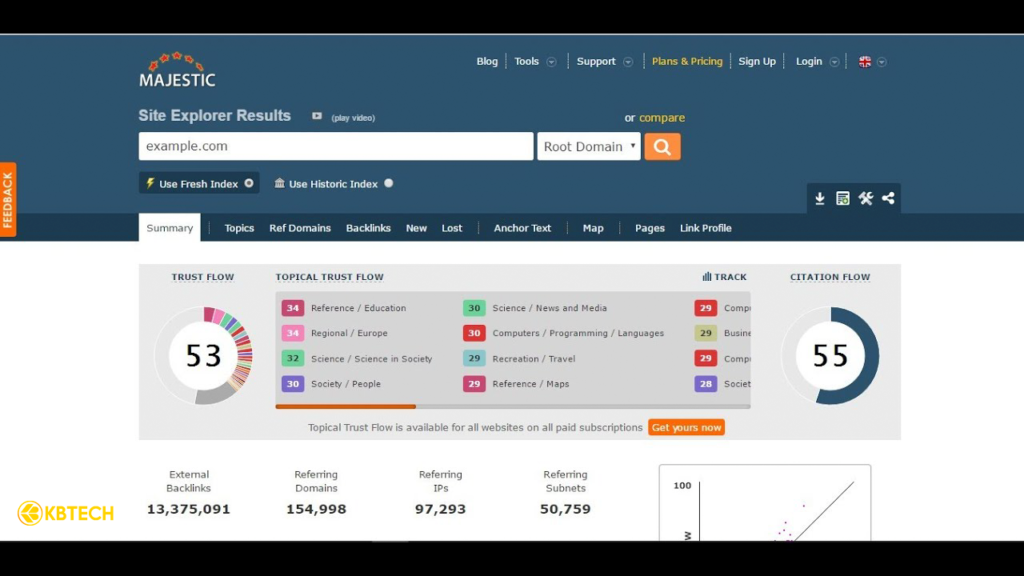Click the create report icon
Viewport: 1024px width, 576px height.
click(843, 199)
